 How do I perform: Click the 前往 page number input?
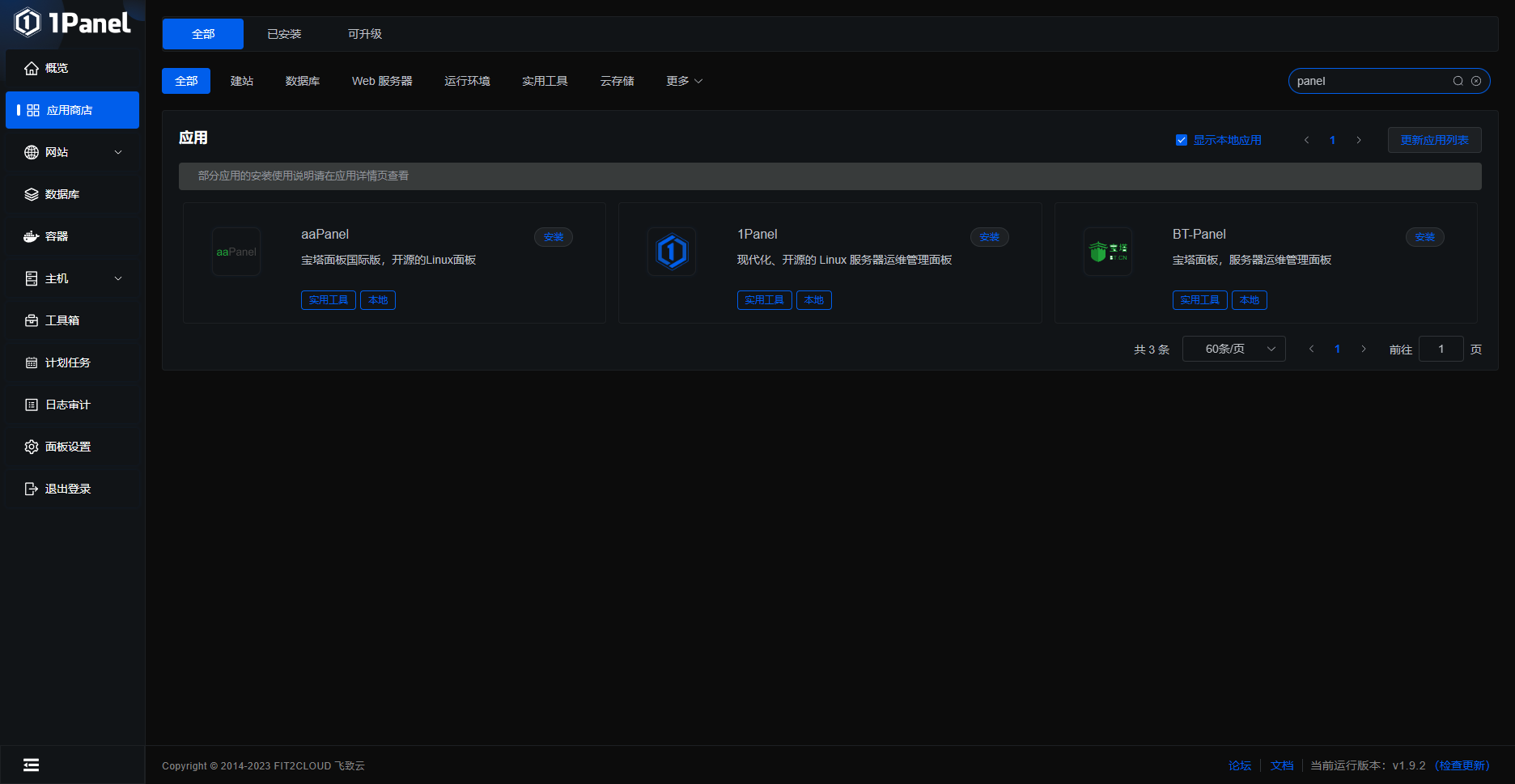click(1441, 349)
